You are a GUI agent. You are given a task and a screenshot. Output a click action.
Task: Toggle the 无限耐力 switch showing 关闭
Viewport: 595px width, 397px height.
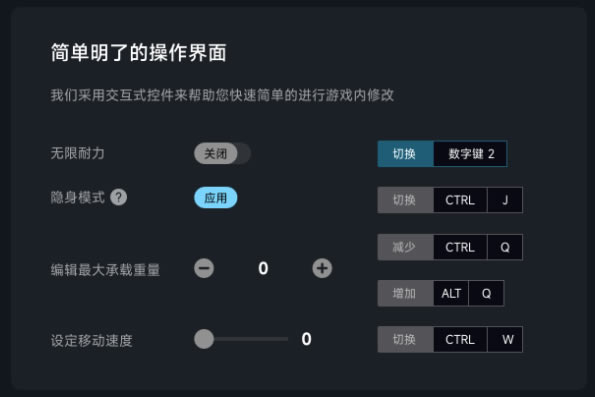(x=222, y=154)
